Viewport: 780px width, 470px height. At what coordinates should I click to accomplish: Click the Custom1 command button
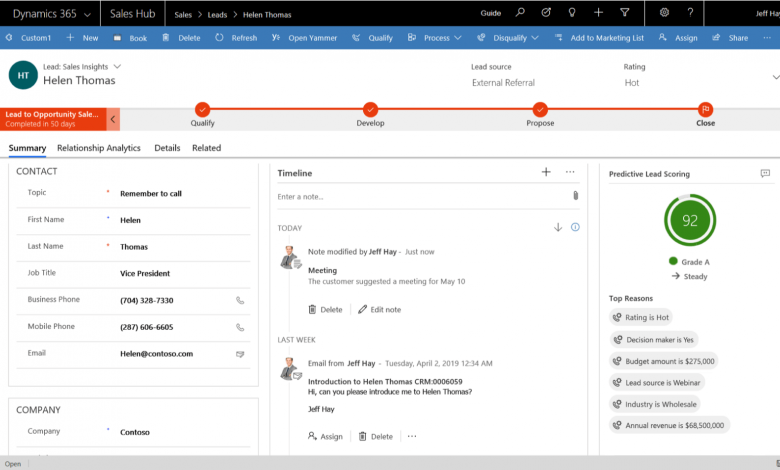click(28, 38)
